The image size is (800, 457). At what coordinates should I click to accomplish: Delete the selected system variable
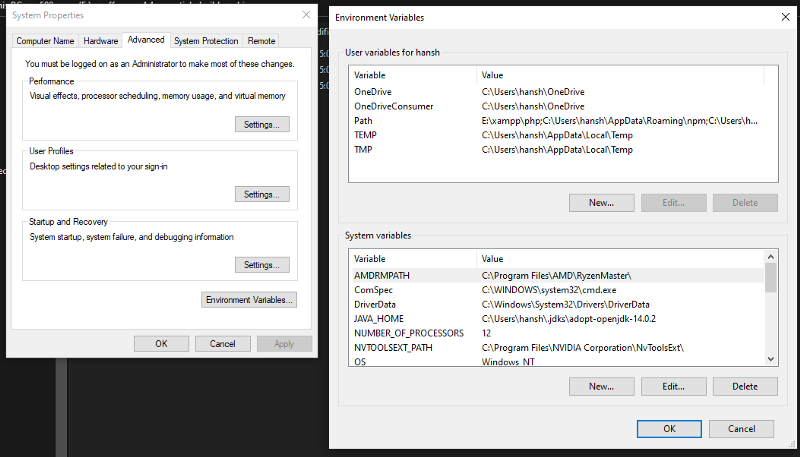coord(744,386)
